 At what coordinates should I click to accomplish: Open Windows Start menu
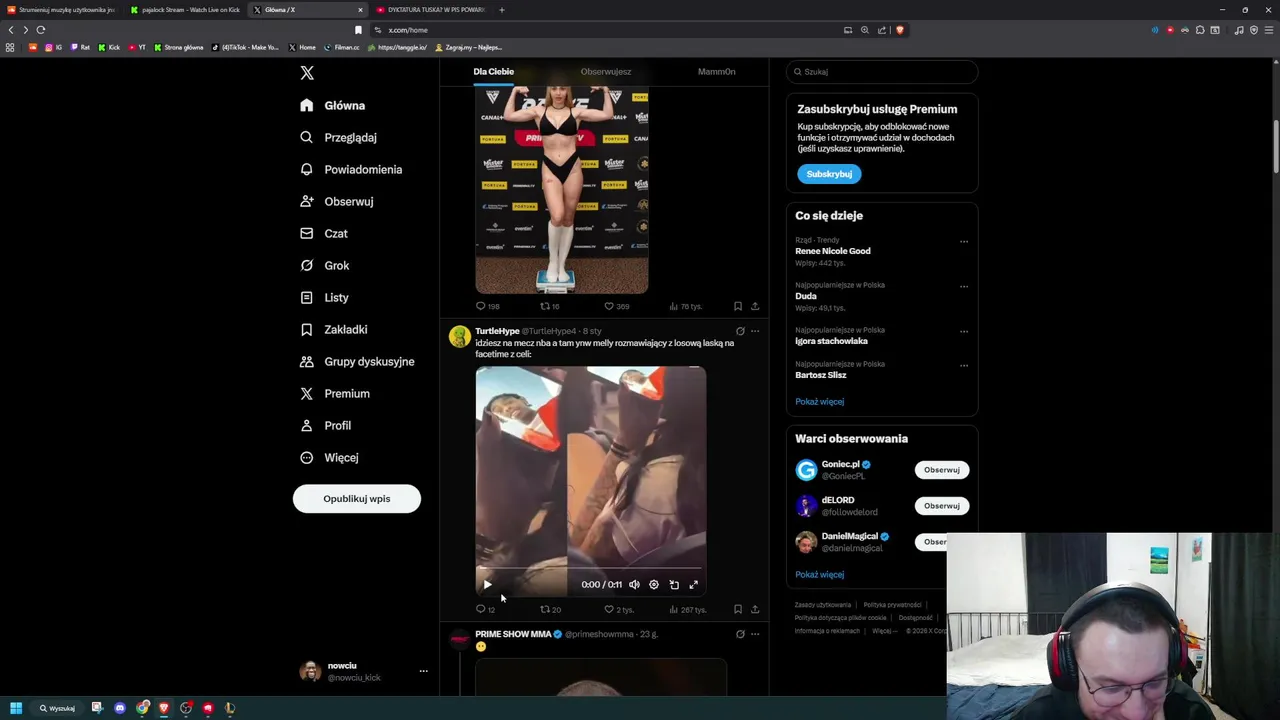click(16, 708)
